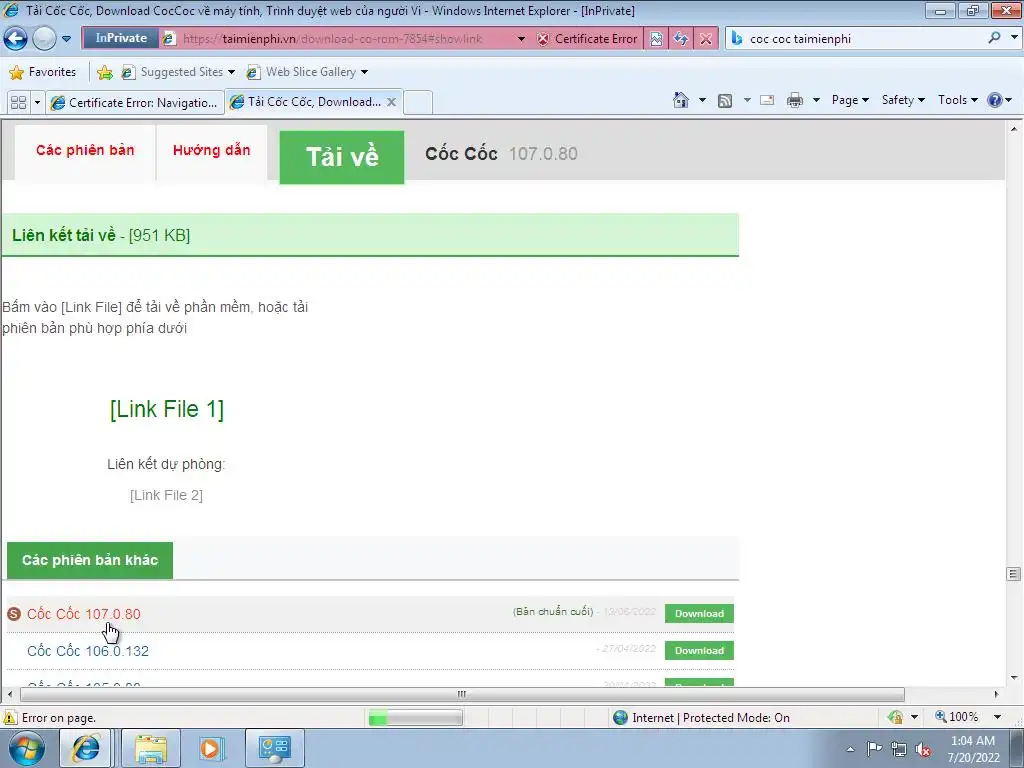Open the Tools menu

[x=957, y=100]
